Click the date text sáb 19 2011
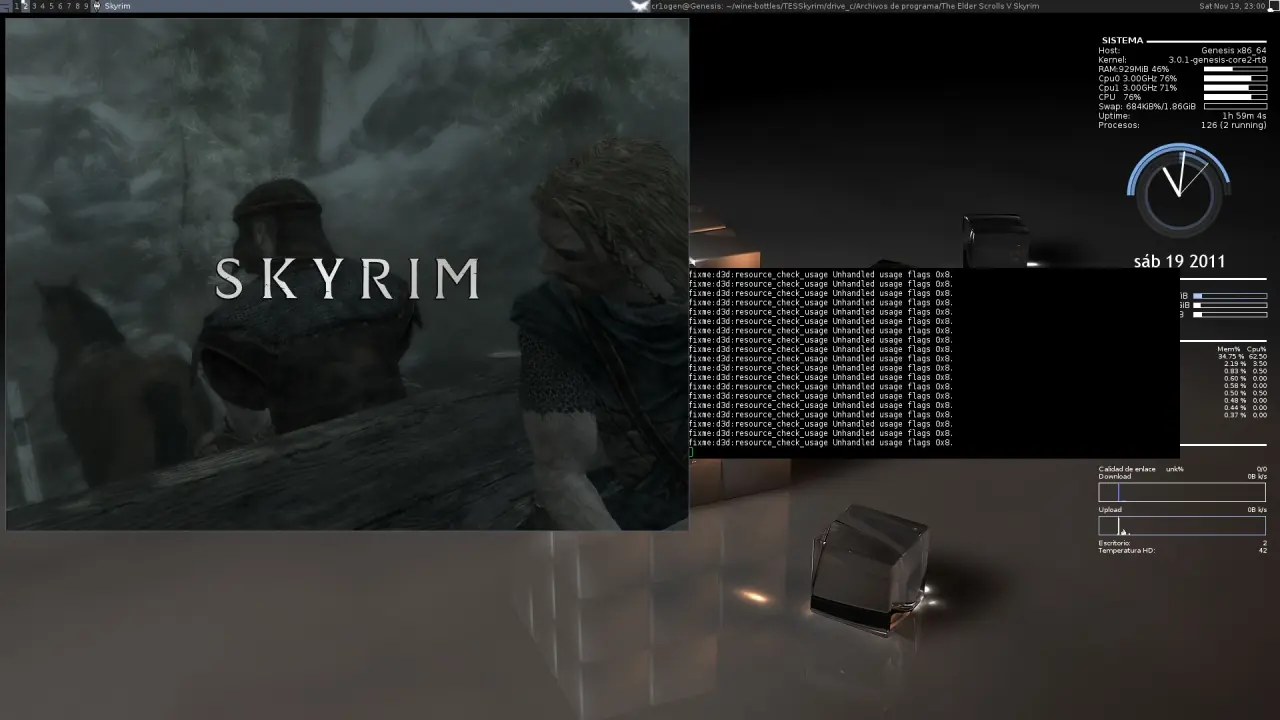1280x720 pixels. coord(1179,262)
